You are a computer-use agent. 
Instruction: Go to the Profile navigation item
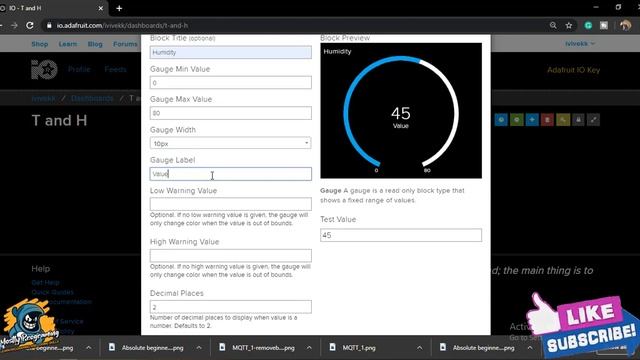tap(79, 69)
